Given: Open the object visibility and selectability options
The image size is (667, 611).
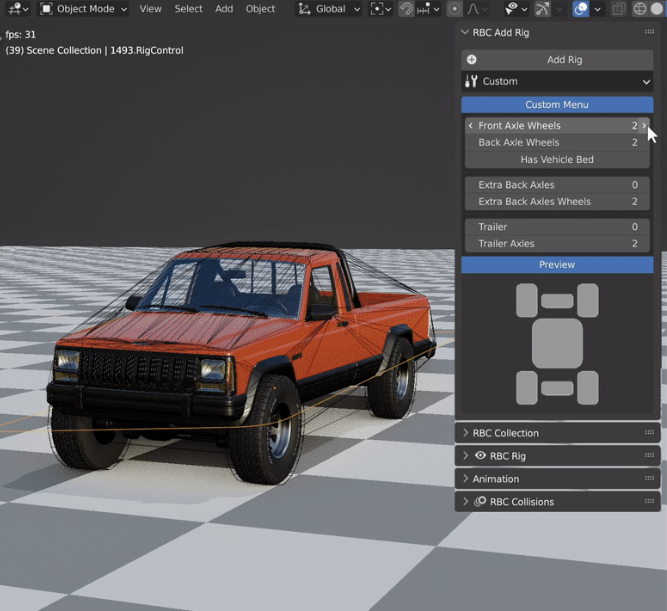Looking at the screenshot, I should (516, 9).
